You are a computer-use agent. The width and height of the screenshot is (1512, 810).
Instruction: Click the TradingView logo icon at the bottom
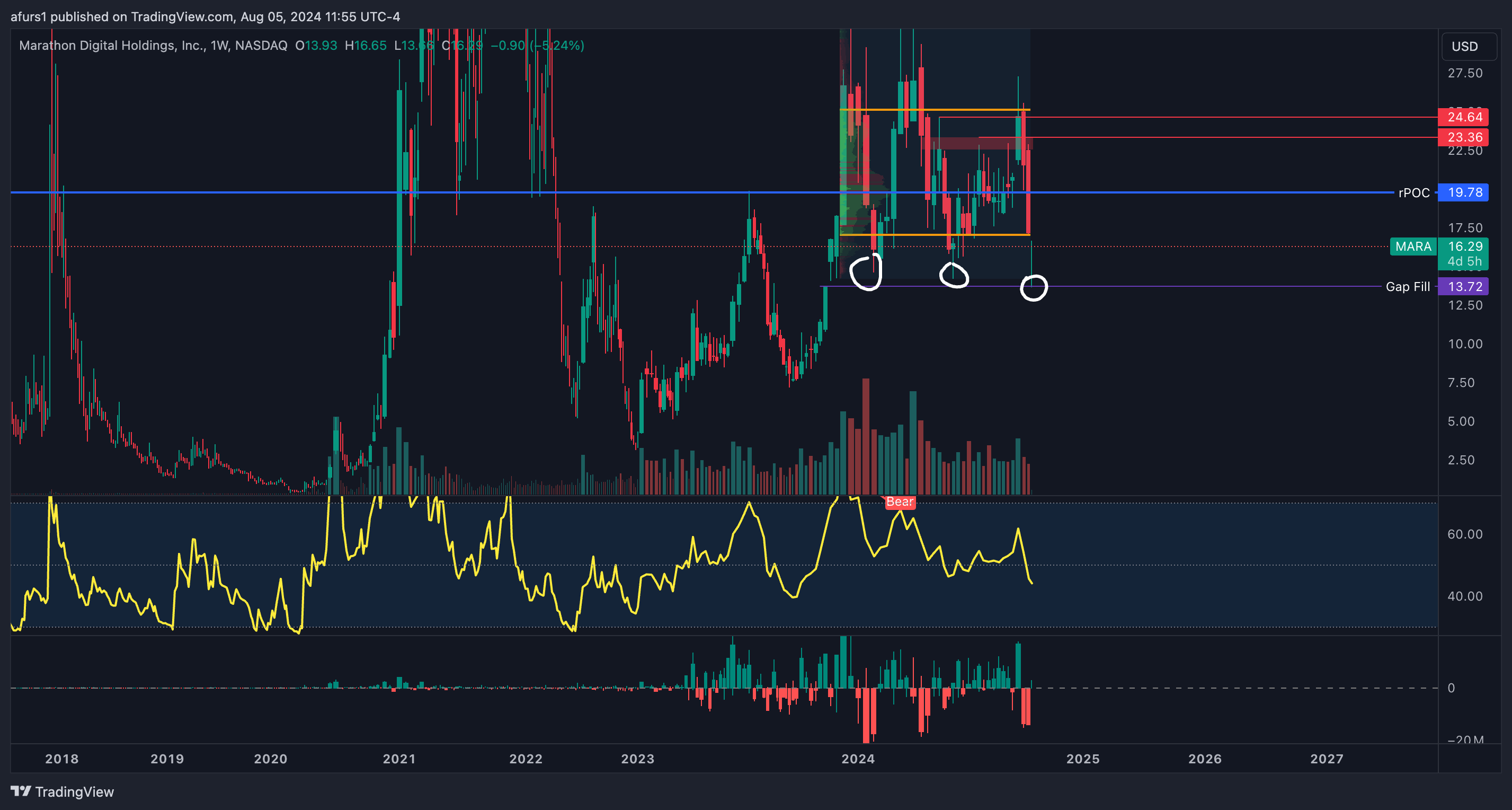[21, 791]
